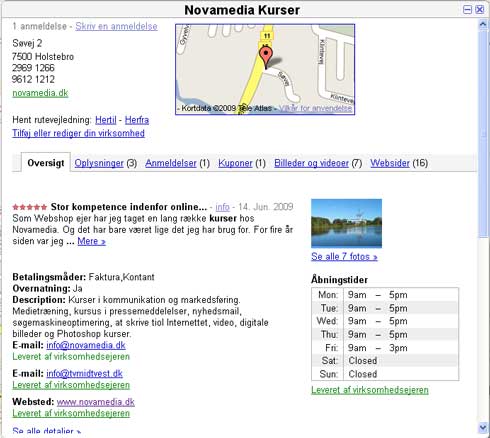Click the 'Sat:' Closed row
This screenshot has width=490, height=438.
pyautogui.click(x=385, y=361)
